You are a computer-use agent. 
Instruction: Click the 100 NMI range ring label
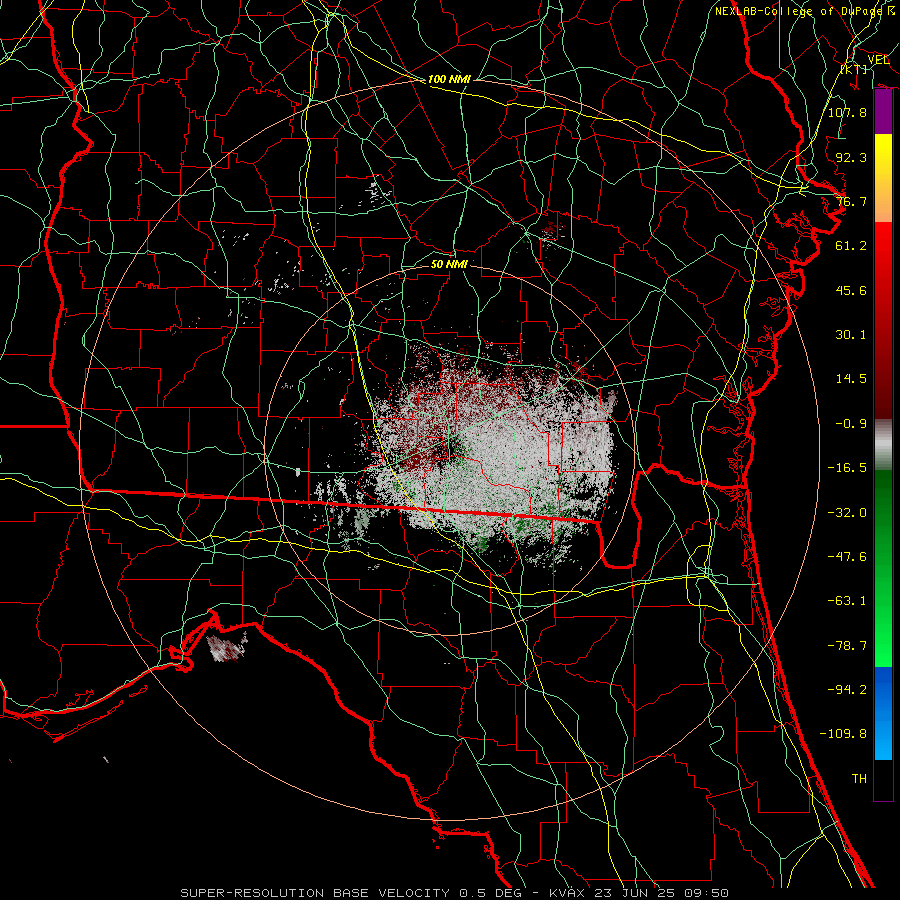coord(449,79)
